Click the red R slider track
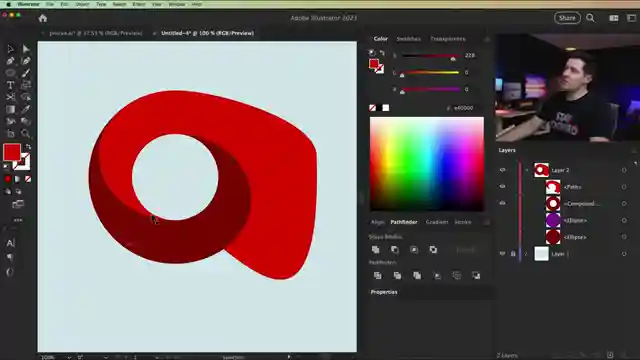This screenshot has height=360, width=640. coord(431,56)
